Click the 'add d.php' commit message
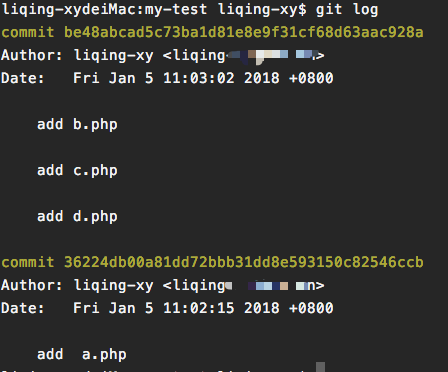The width and height of the screenshot is (448, 372). point(77,217)
